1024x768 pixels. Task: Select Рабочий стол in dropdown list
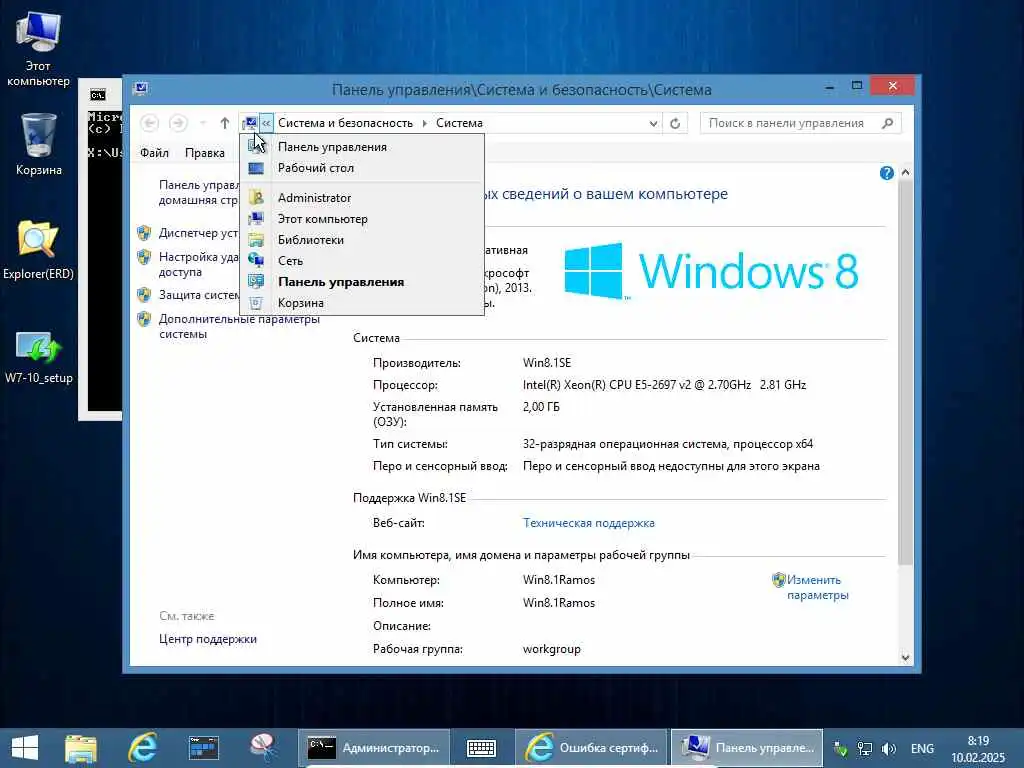pos(362,168)
